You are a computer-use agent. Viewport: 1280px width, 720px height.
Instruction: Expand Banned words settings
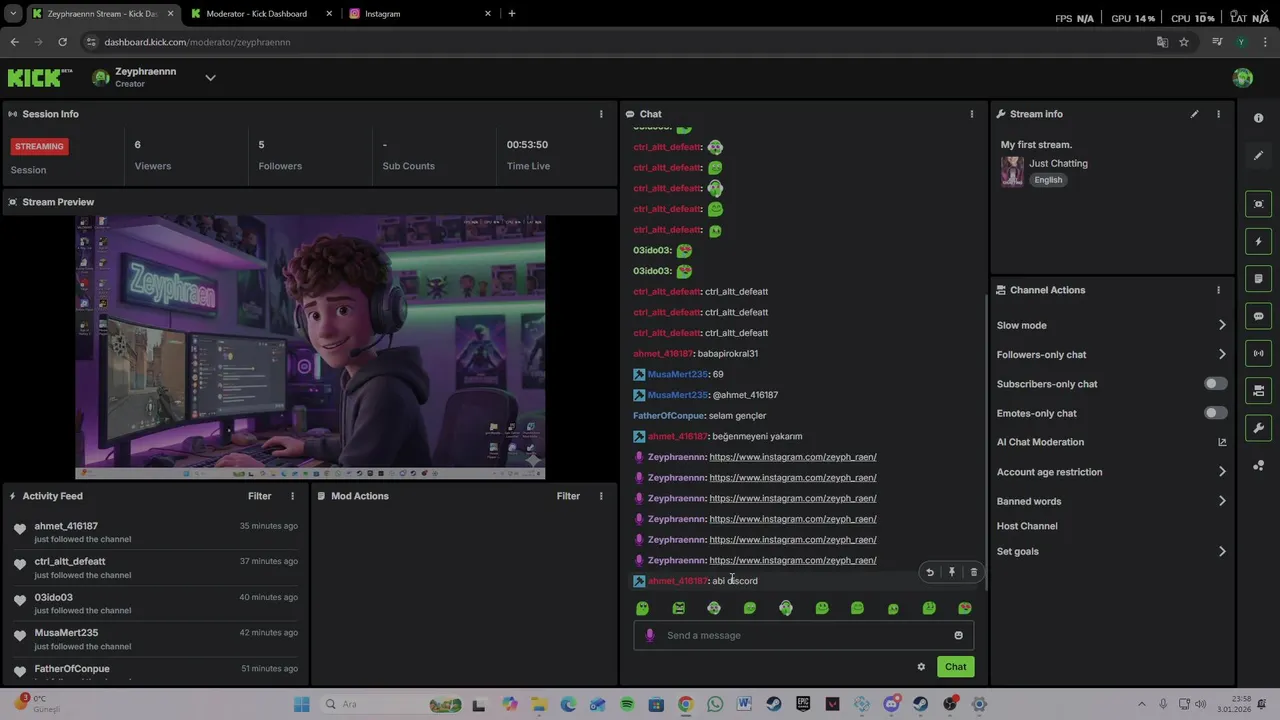1222,501
